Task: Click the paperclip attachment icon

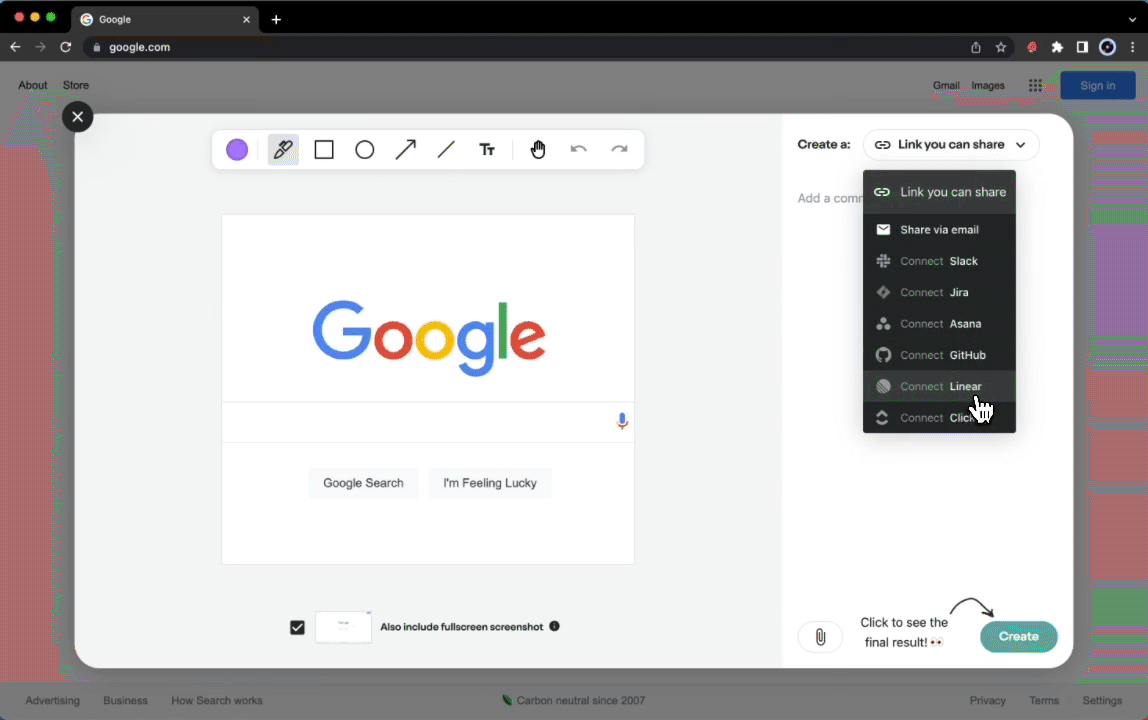Action: 820,637
